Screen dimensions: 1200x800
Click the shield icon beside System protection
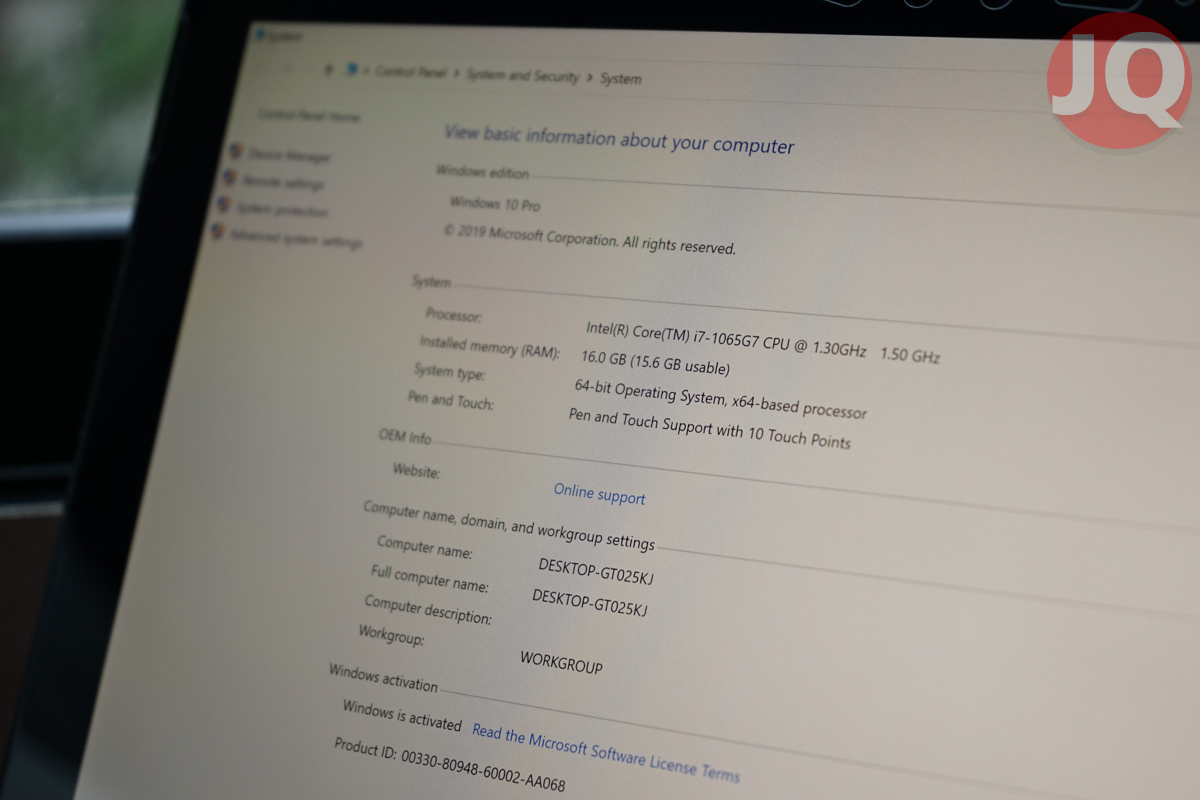(x=224, y=205)
